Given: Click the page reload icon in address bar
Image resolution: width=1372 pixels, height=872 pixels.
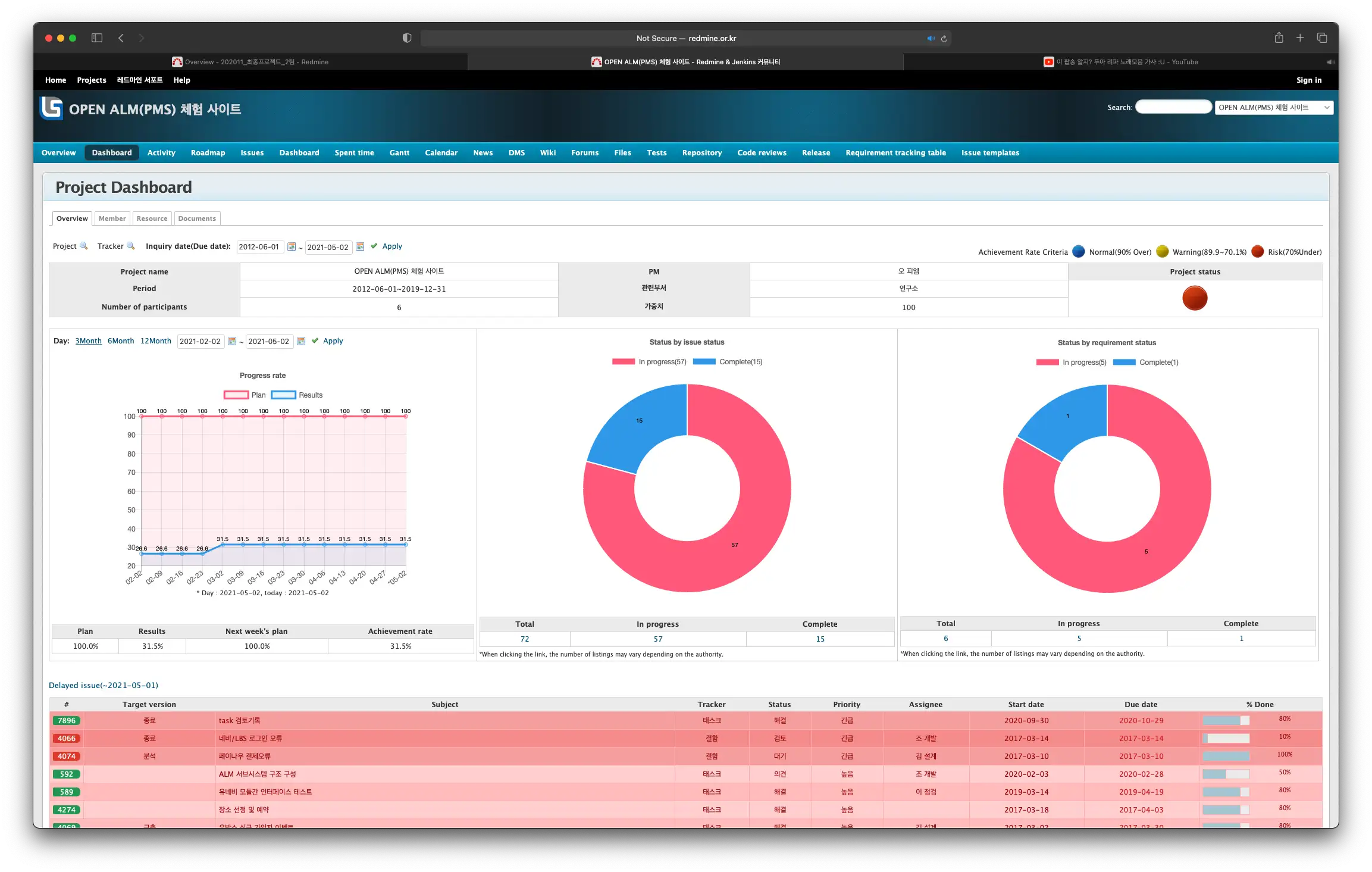Looking at the screenshot, I should (x=944, y=39).
